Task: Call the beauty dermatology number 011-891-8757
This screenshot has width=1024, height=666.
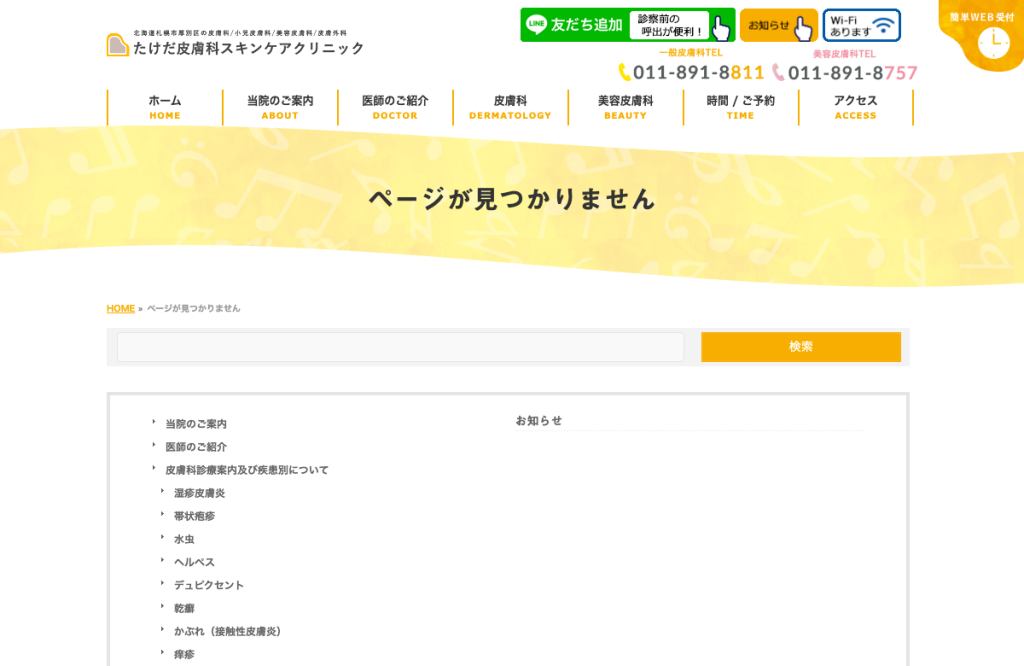Action: (852, 72)
